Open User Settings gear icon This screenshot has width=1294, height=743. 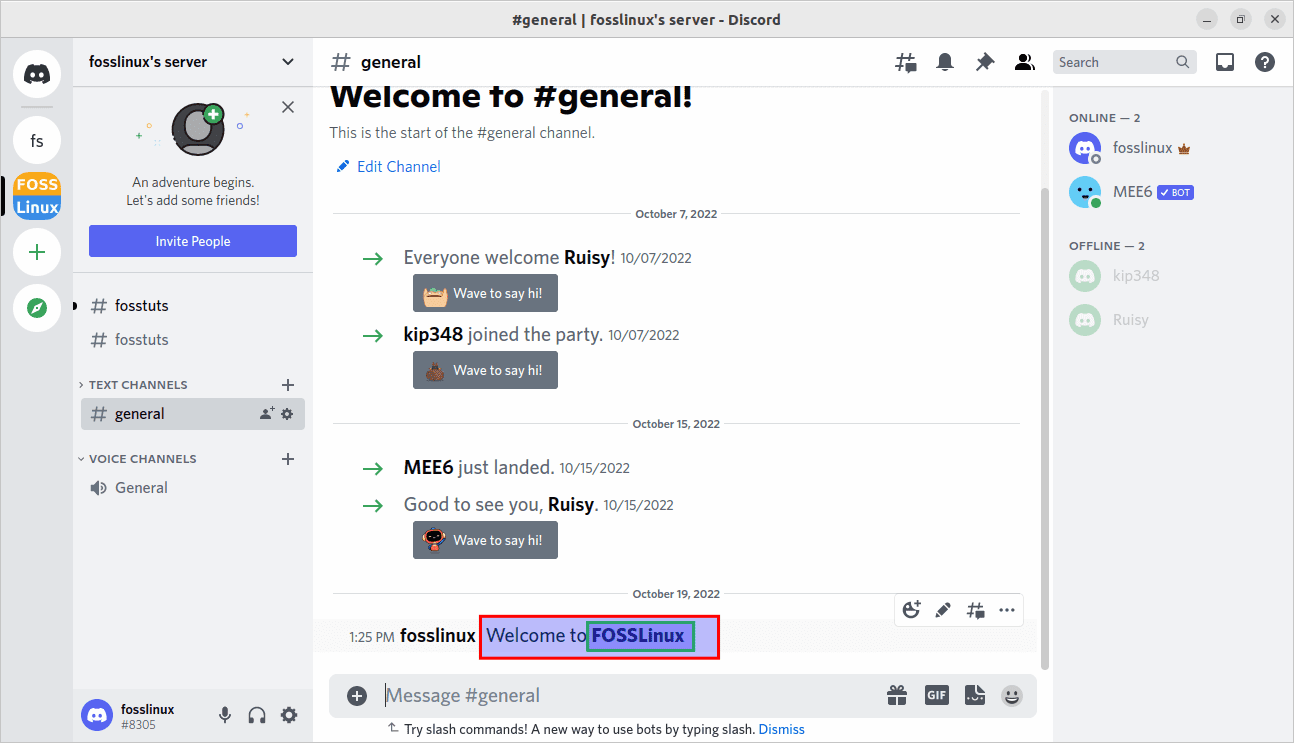289,715
